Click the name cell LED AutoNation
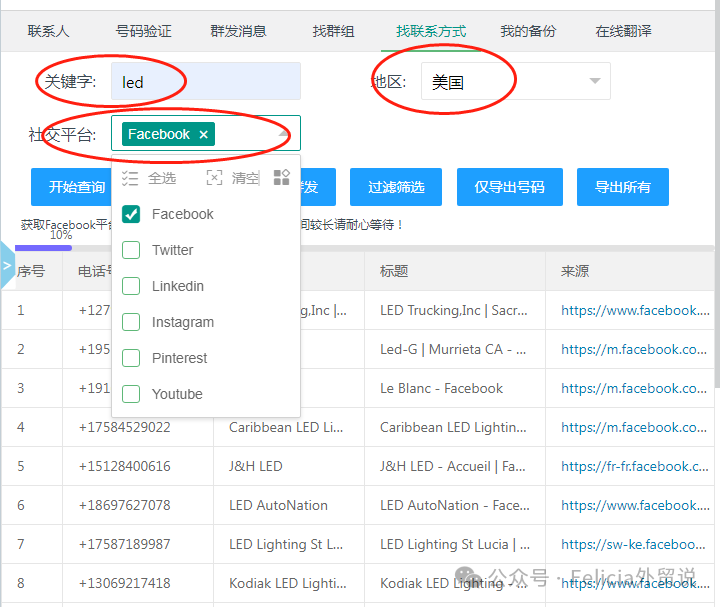The width and height of the screenshot is (720, 607). click(x=278, y=506)
